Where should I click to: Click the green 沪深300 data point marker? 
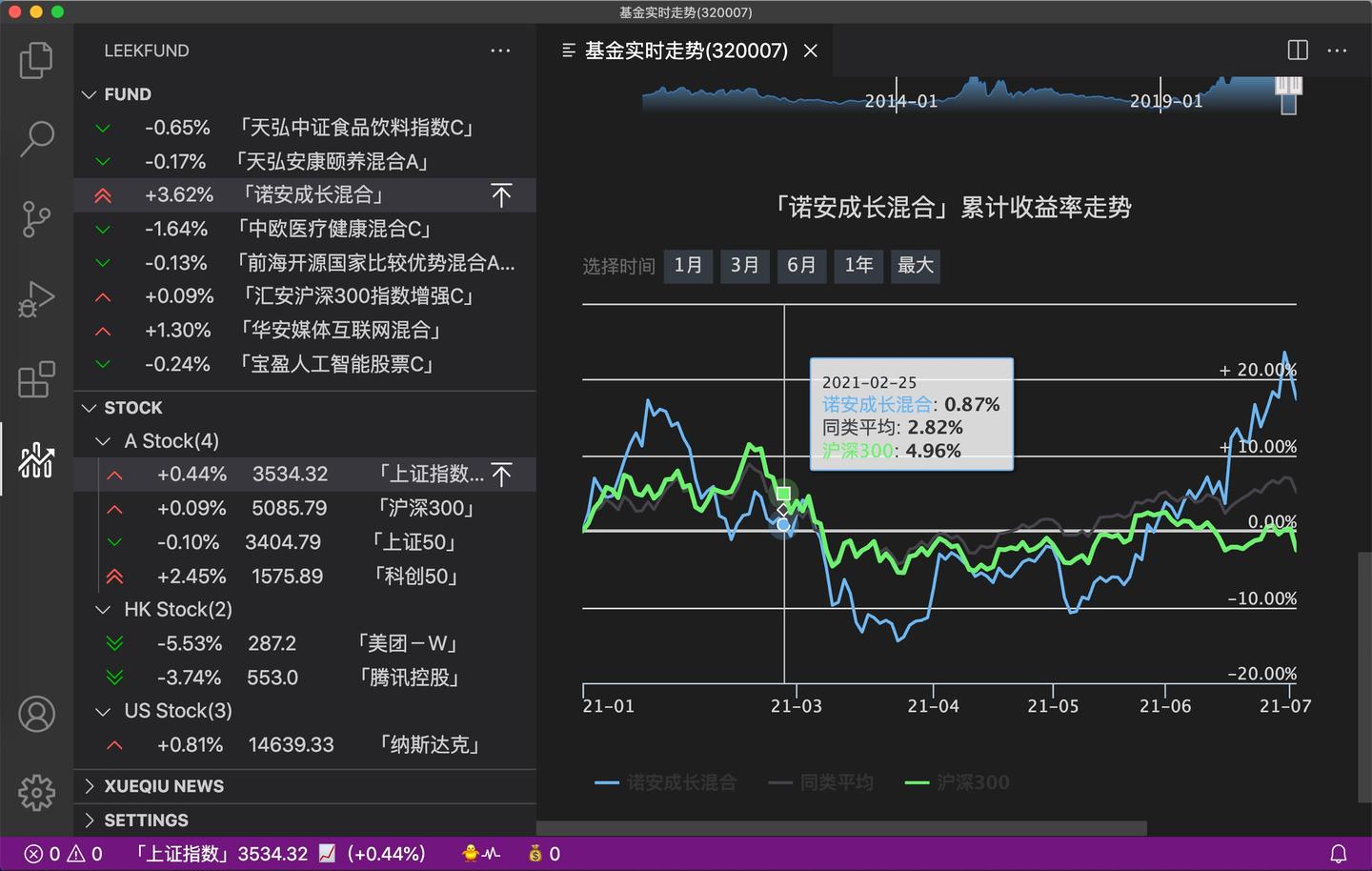coord(783,494)
